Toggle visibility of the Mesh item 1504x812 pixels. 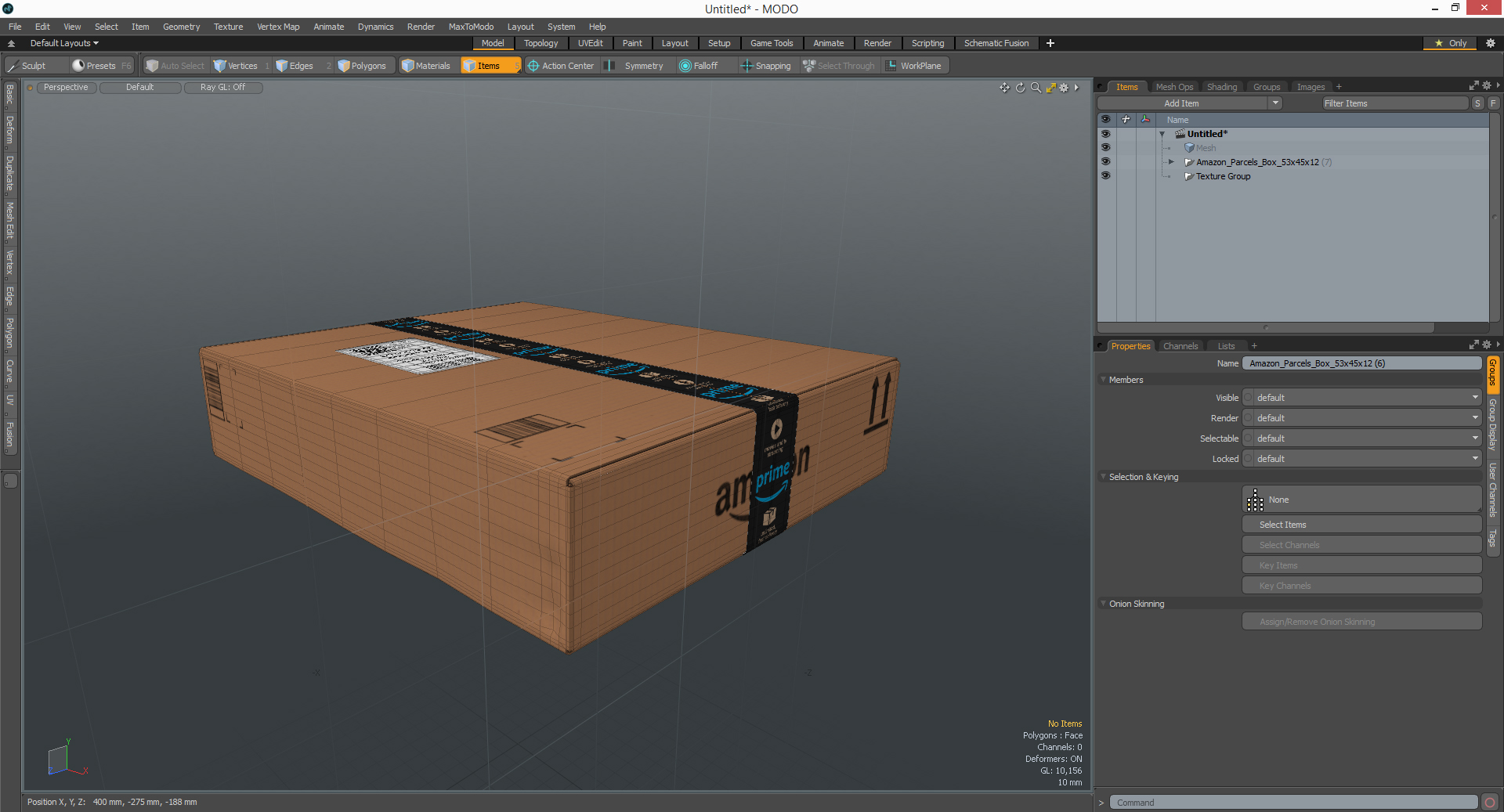(x=1105, y=148)
